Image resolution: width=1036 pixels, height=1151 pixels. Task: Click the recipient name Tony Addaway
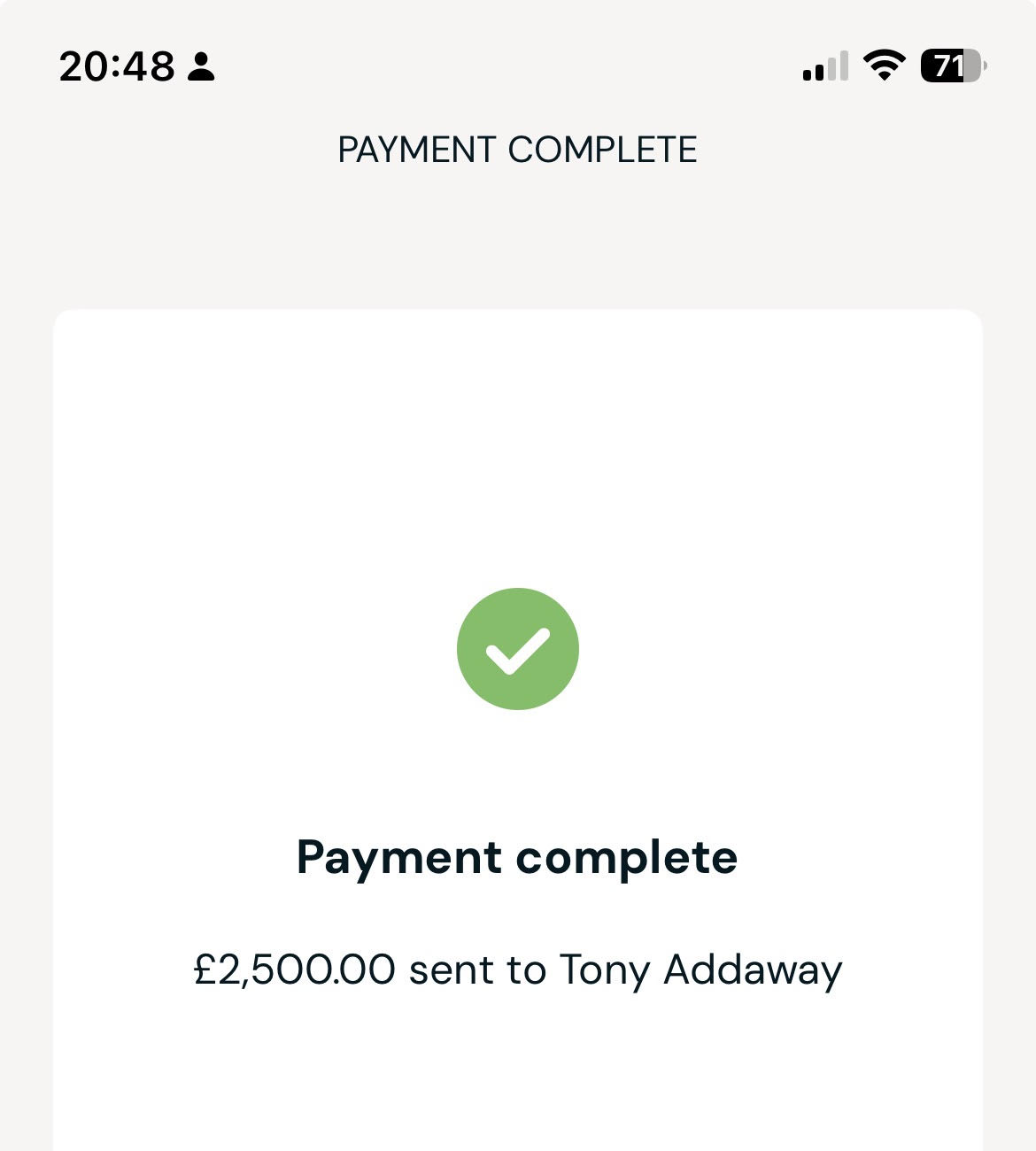coord(700,969)
